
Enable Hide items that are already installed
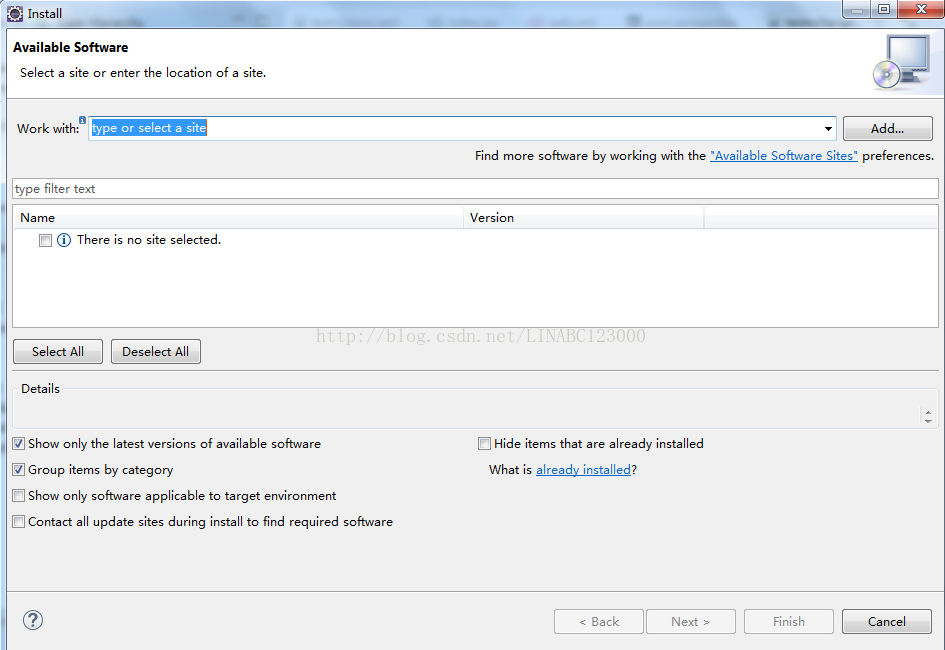coord(485,444)
